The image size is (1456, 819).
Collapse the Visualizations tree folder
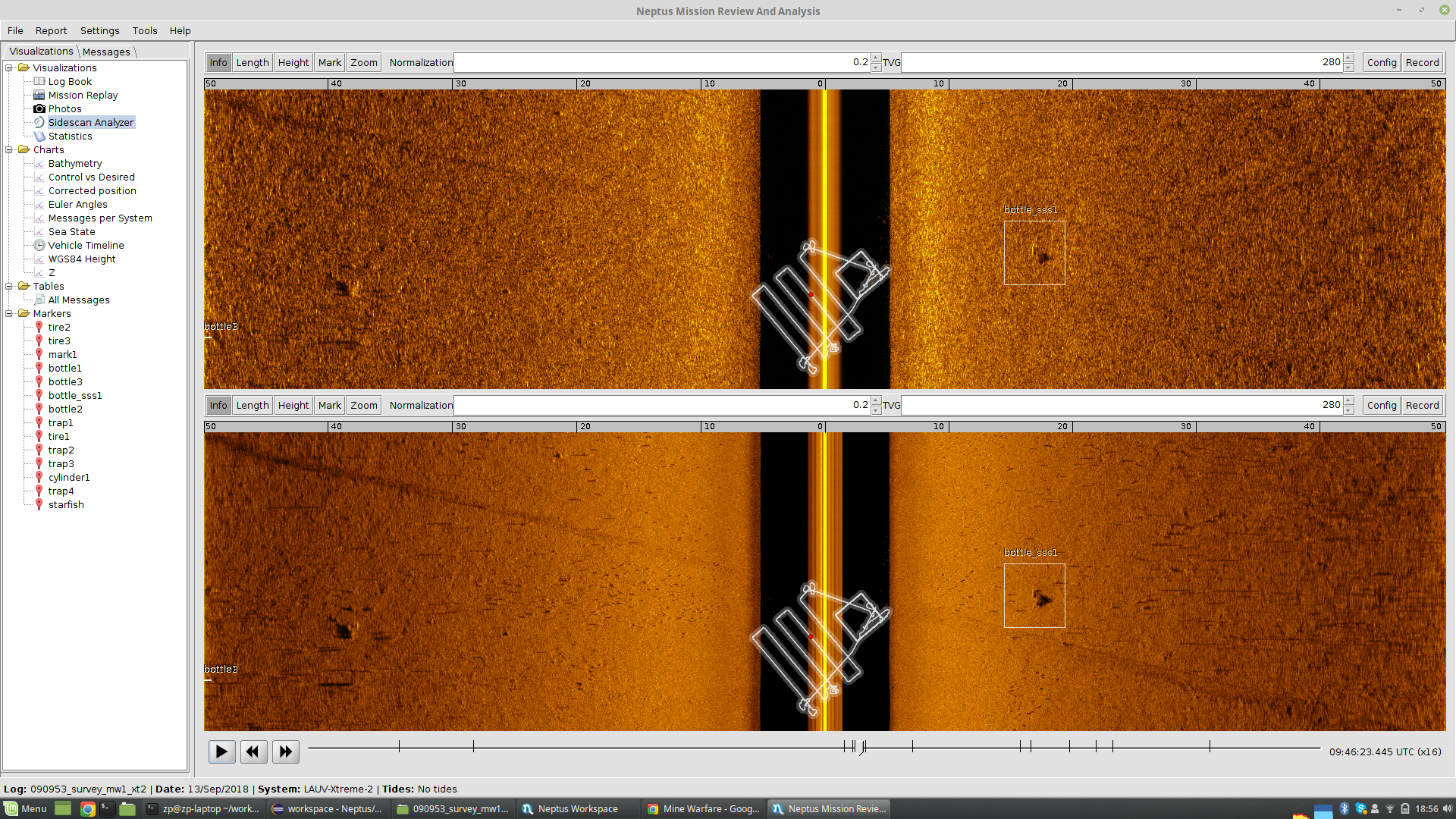pos(9,67)
